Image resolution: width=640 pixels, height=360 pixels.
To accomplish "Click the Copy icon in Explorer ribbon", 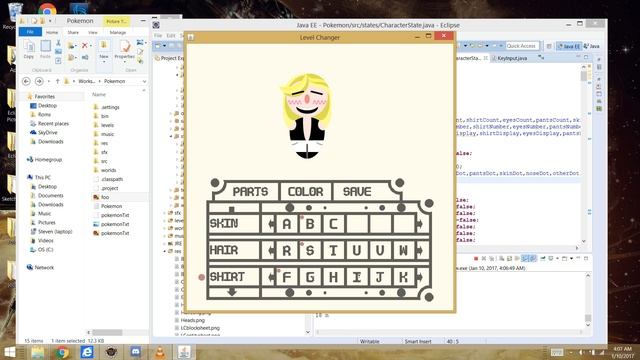I will click(29, 49).
